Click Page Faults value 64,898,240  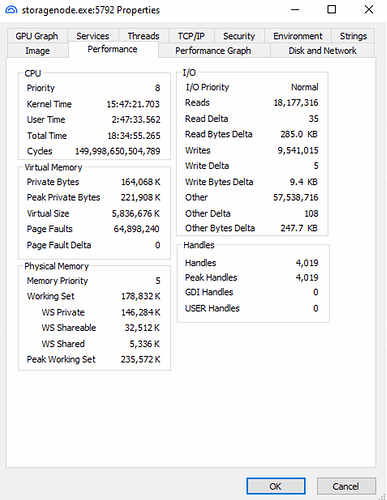pos(136,229)
